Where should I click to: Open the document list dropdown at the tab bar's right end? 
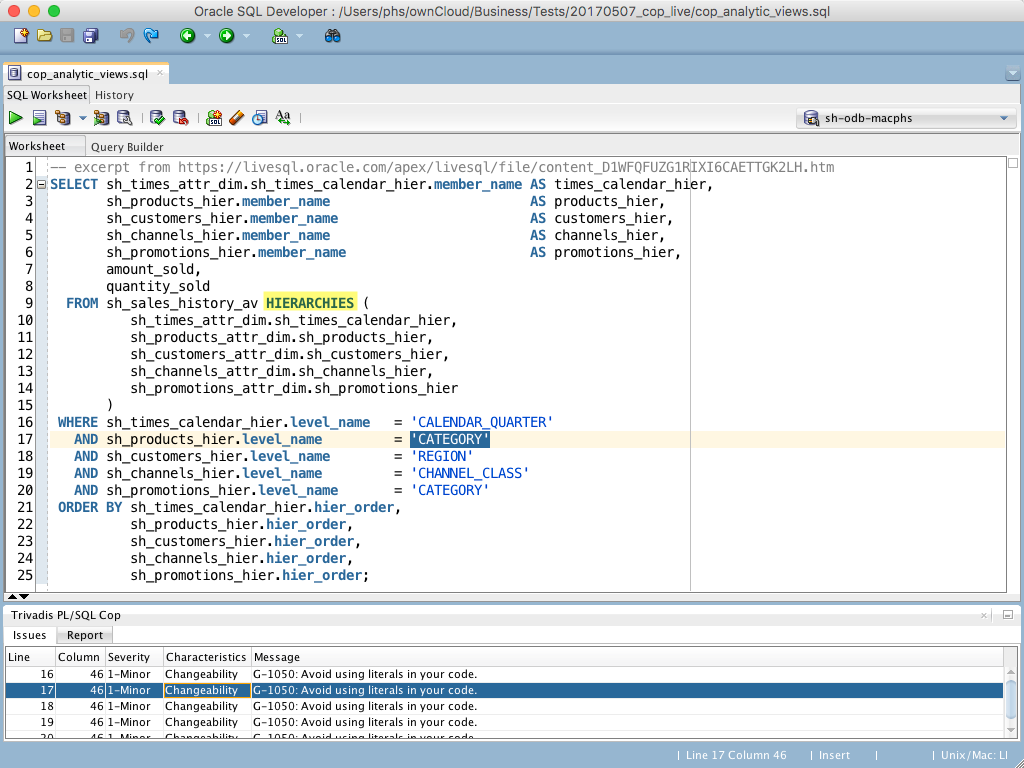pyautogui.click(x=1013, y=74)
